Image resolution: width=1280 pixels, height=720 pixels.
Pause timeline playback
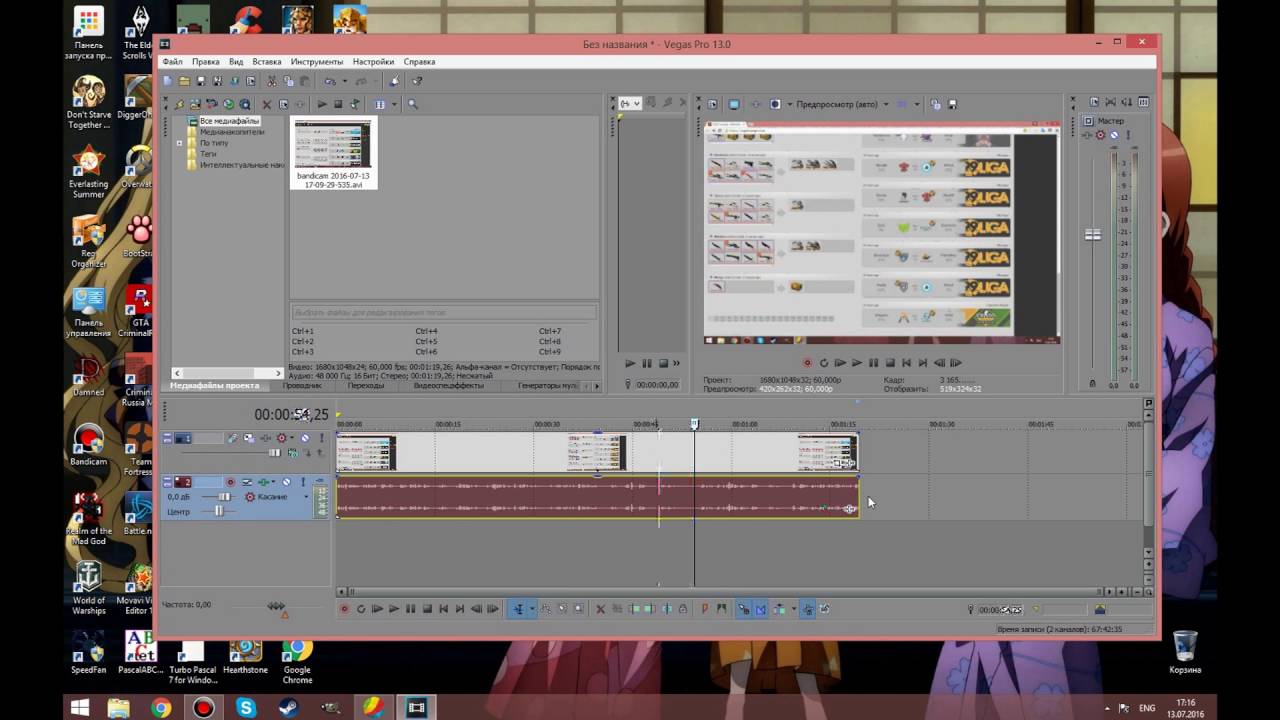(410, 608)
